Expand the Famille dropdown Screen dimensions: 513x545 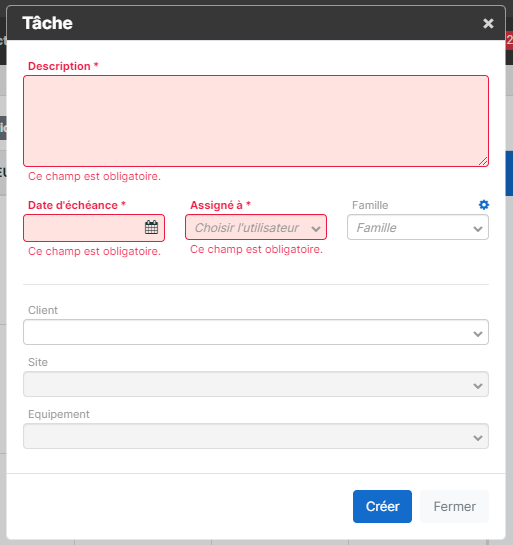click(418, 227)
